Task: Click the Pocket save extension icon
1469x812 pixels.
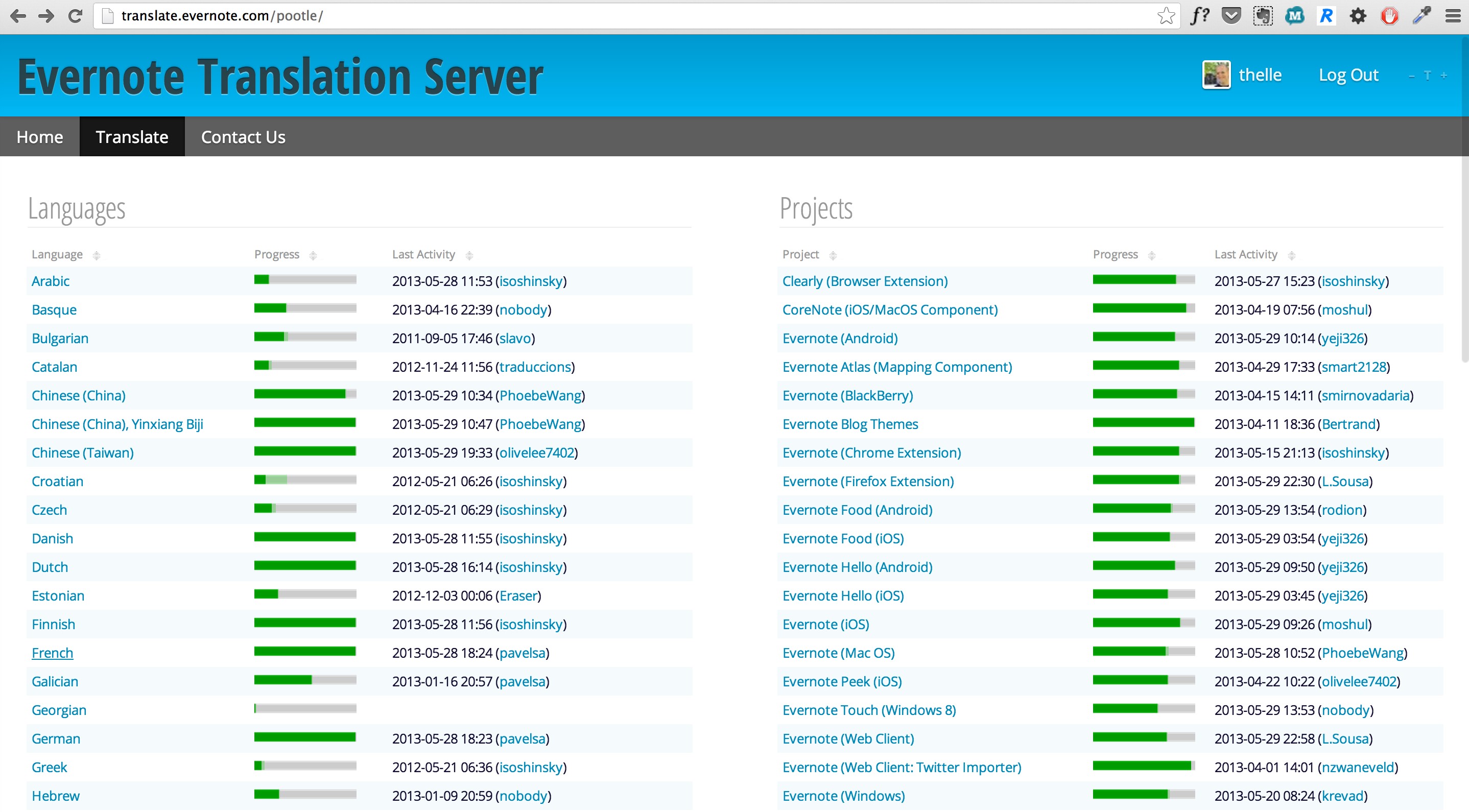Action: (1231, 15)
